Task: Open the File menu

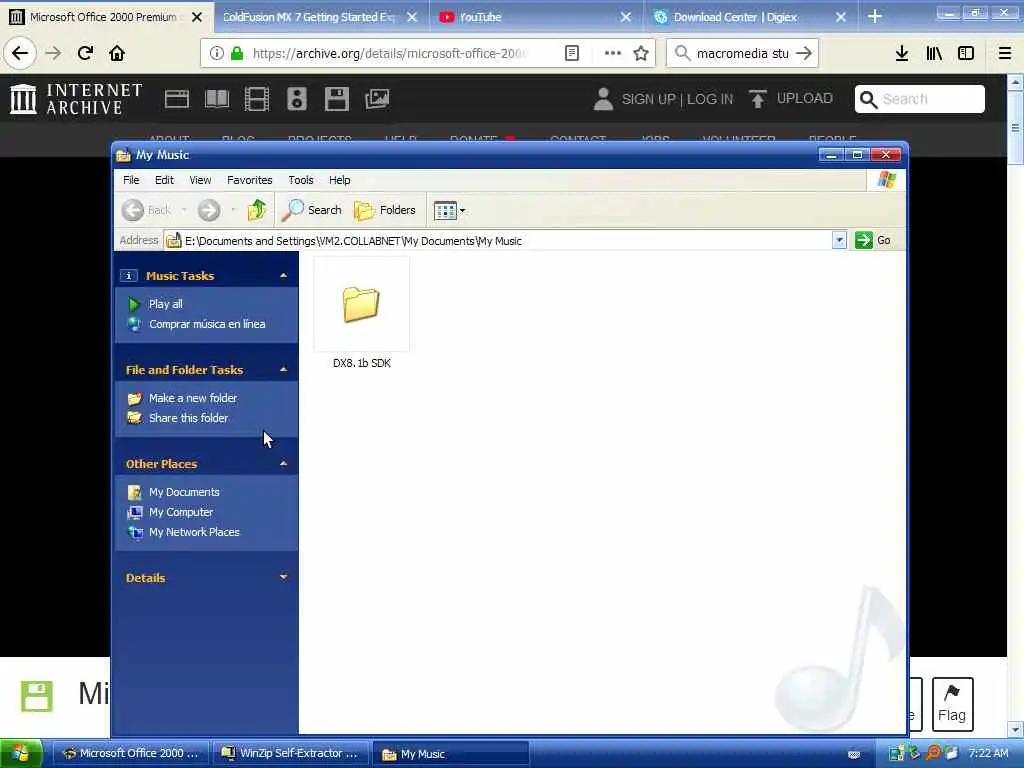Action: pos(131,180)
